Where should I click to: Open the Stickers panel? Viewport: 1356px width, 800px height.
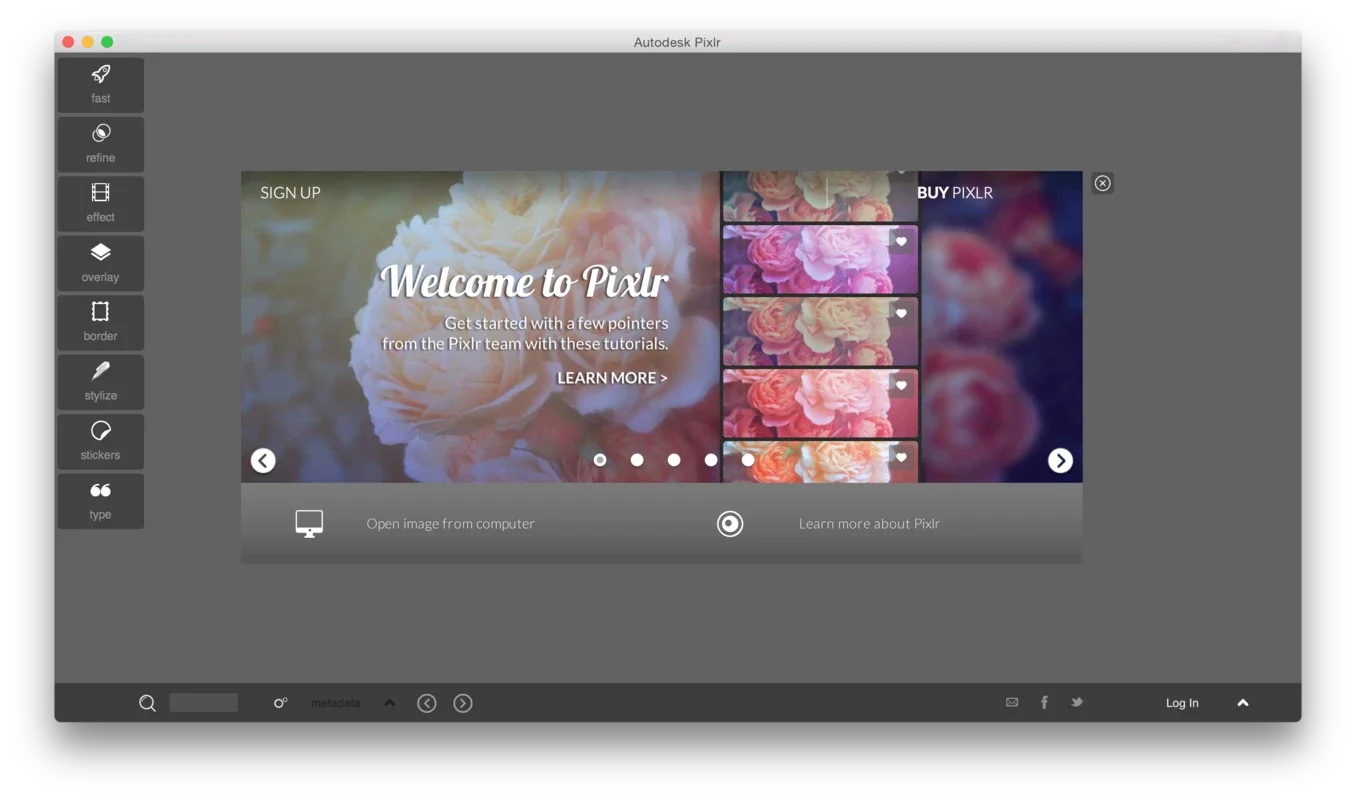[100, 441]
